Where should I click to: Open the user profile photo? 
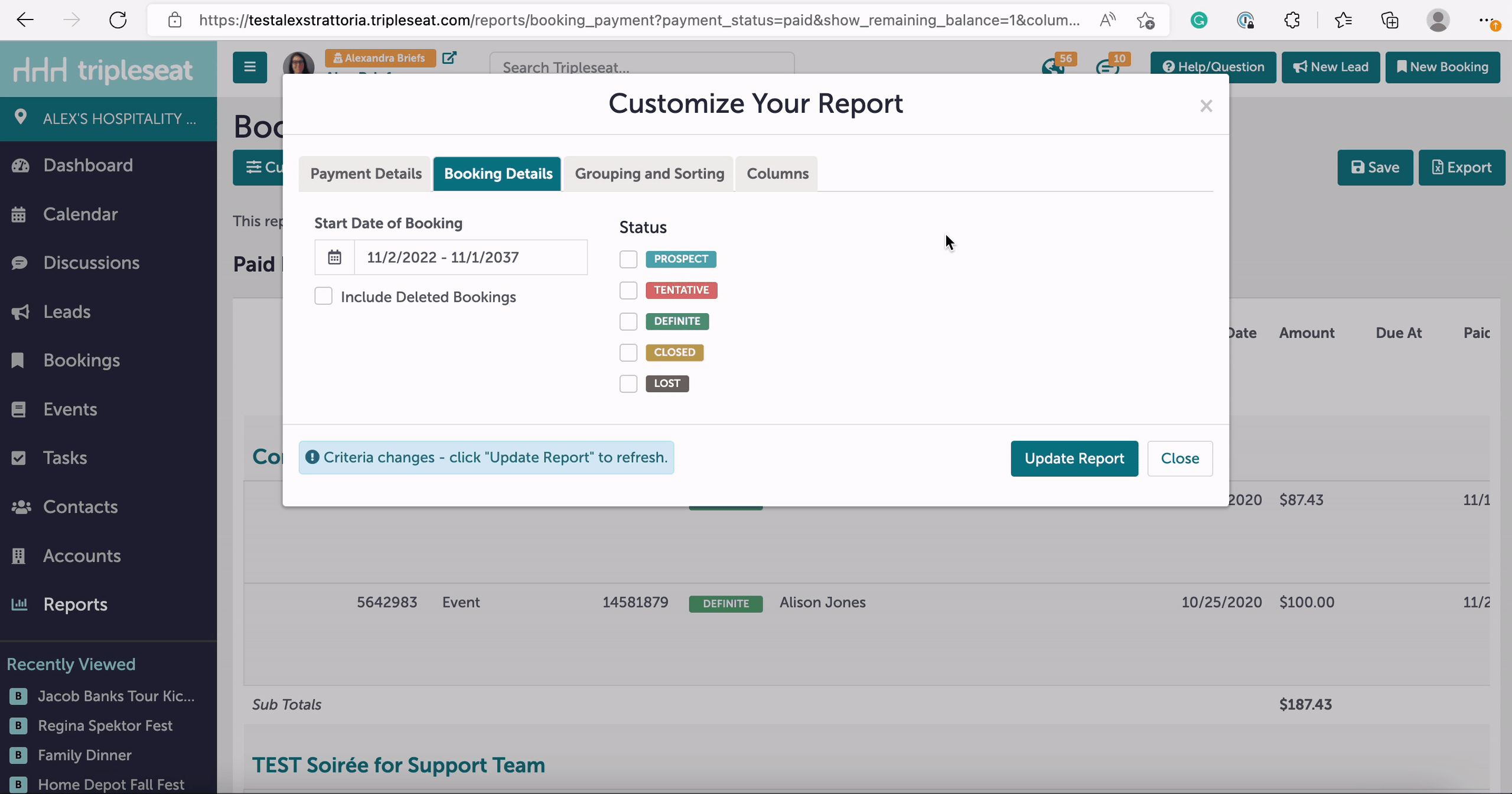pyautogui.click(x=298, y=63)
